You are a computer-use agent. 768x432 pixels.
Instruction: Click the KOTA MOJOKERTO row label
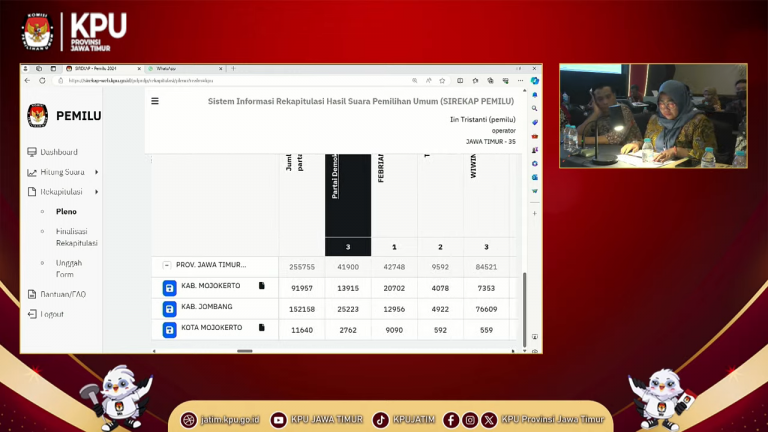pos(212,327)
